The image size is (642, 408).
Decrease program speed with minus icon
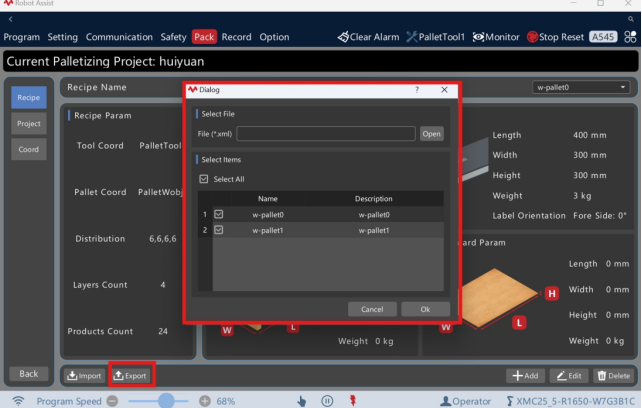[x=113, y=401]
